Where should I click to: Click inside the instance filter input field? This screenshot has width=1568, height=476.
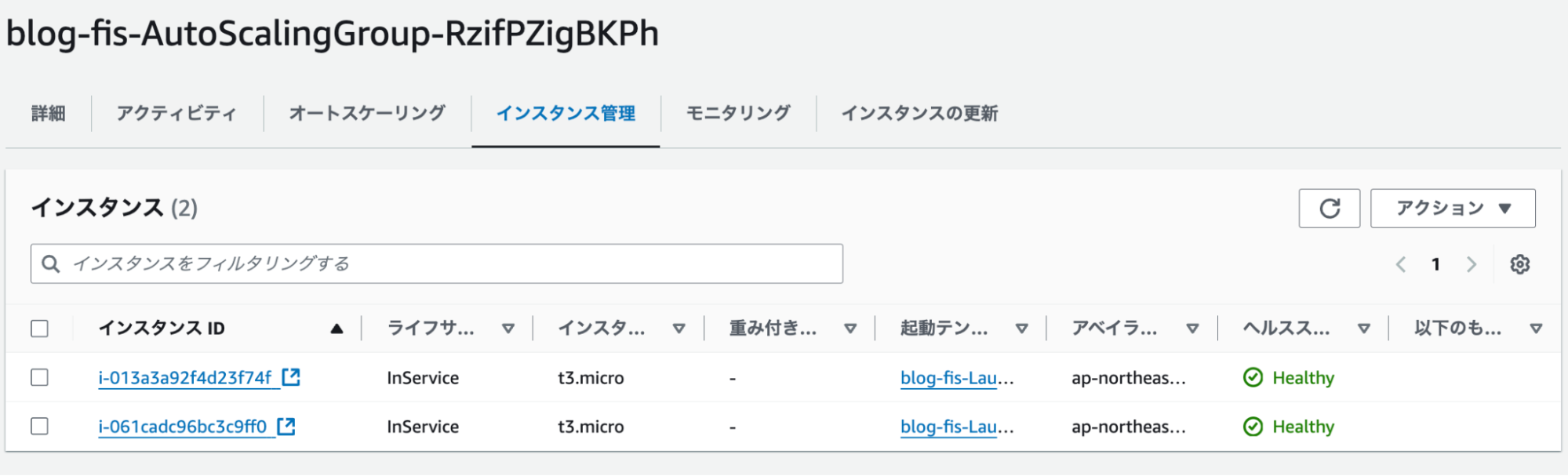(x=392, y=262)
